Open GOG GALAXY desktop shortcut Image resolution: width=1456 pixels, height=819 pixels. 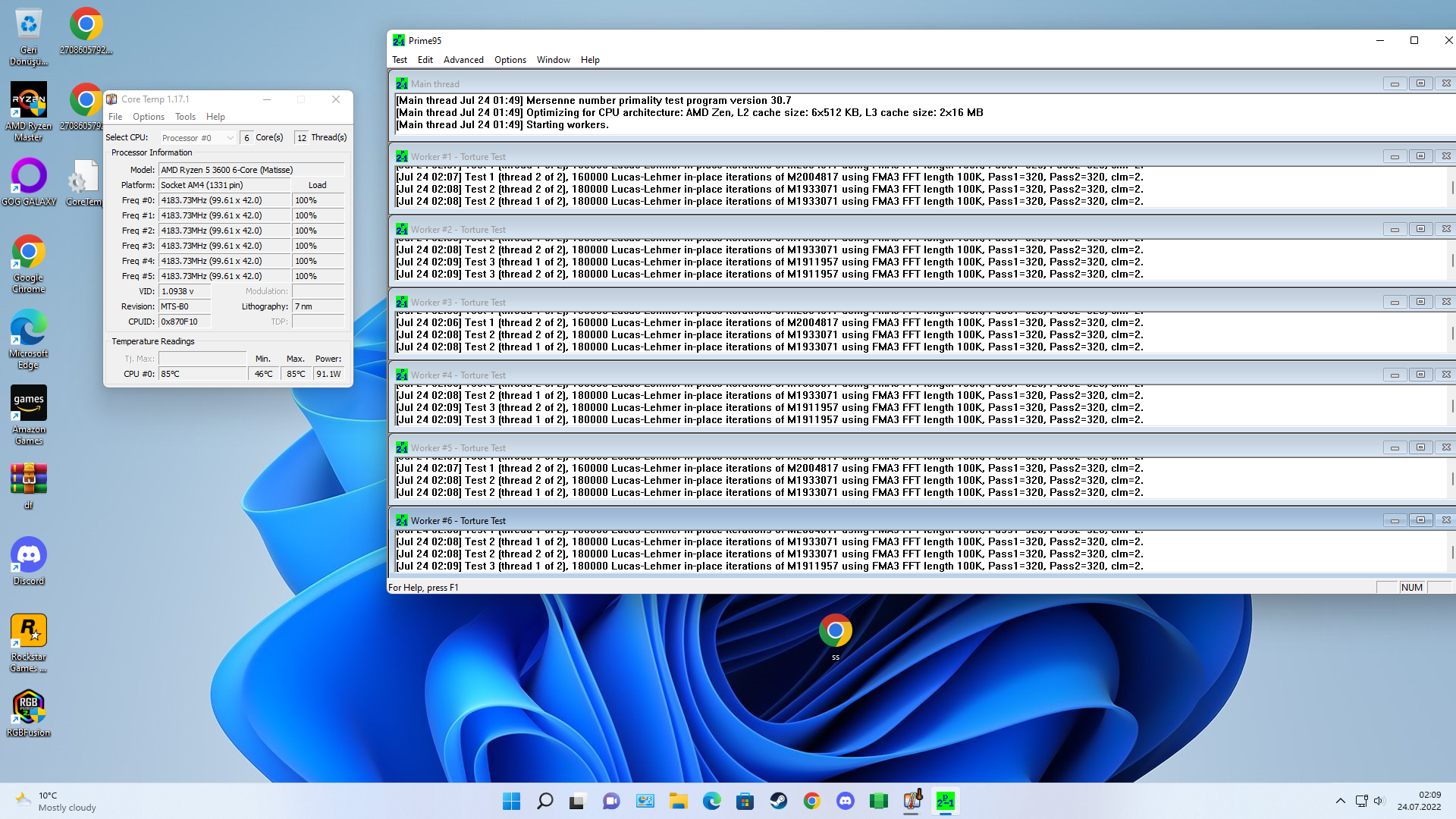[28, 182]
